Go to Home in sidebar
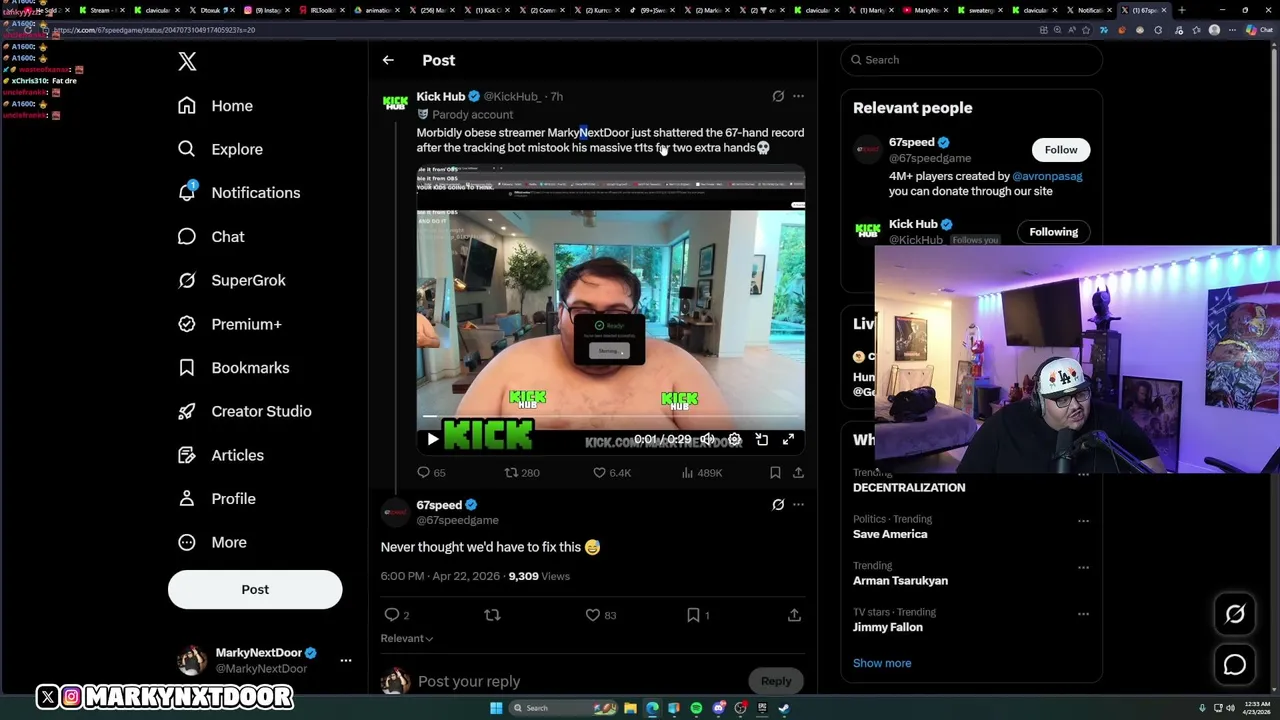Image resolution: width=1280 pixels, height=720 pixels. click(215, 106)
